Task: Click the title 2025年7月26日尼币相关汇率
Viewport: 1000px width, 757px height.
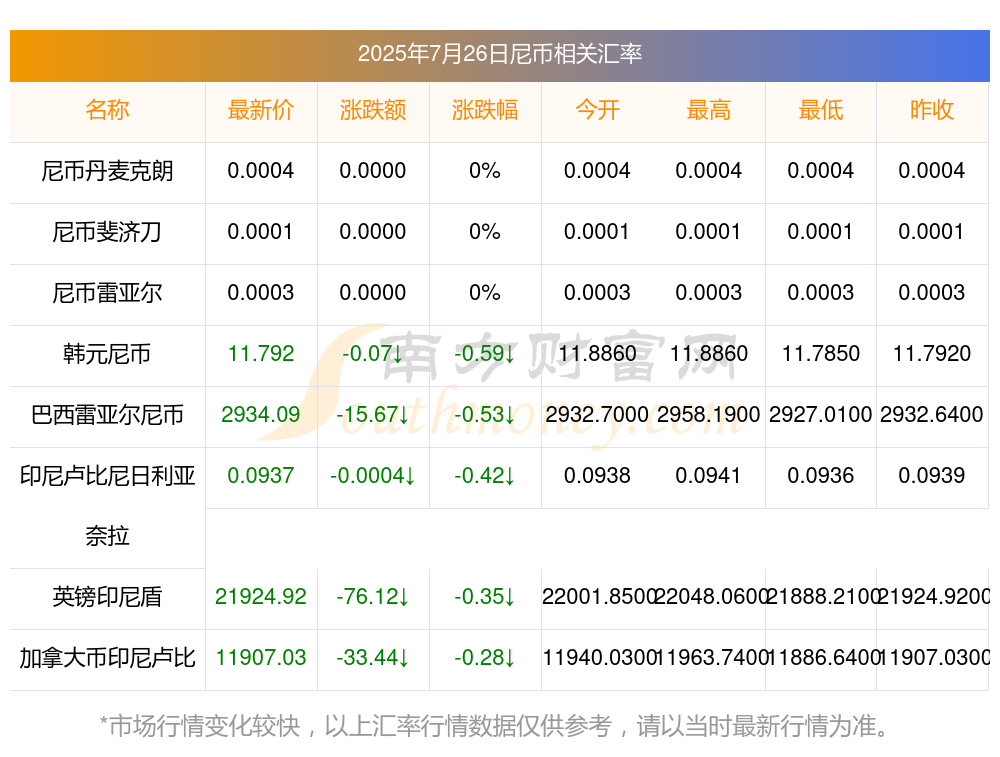Action: (x=499, y=54)
